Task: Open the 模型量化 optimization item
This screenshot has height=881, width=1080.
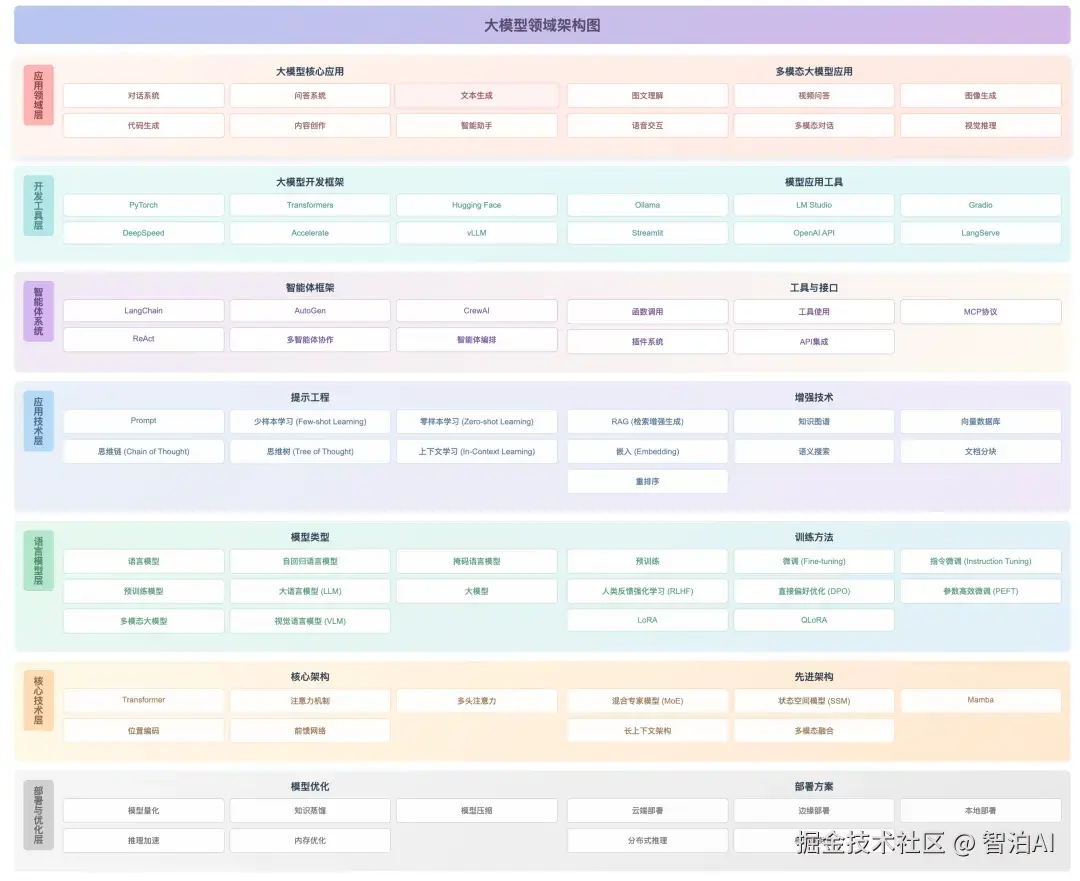Action: point(143,810)
